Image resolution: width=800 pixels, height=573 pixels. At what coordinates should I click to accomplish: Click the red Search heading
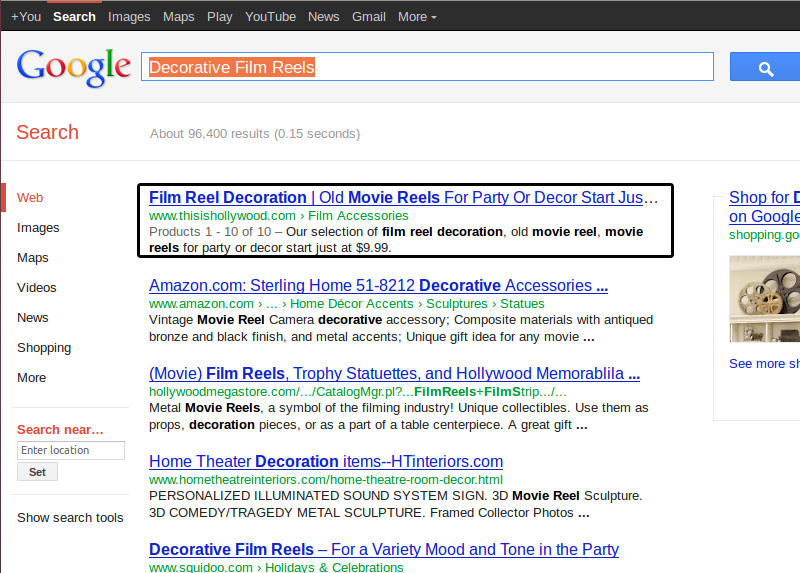tap(47, 133)
